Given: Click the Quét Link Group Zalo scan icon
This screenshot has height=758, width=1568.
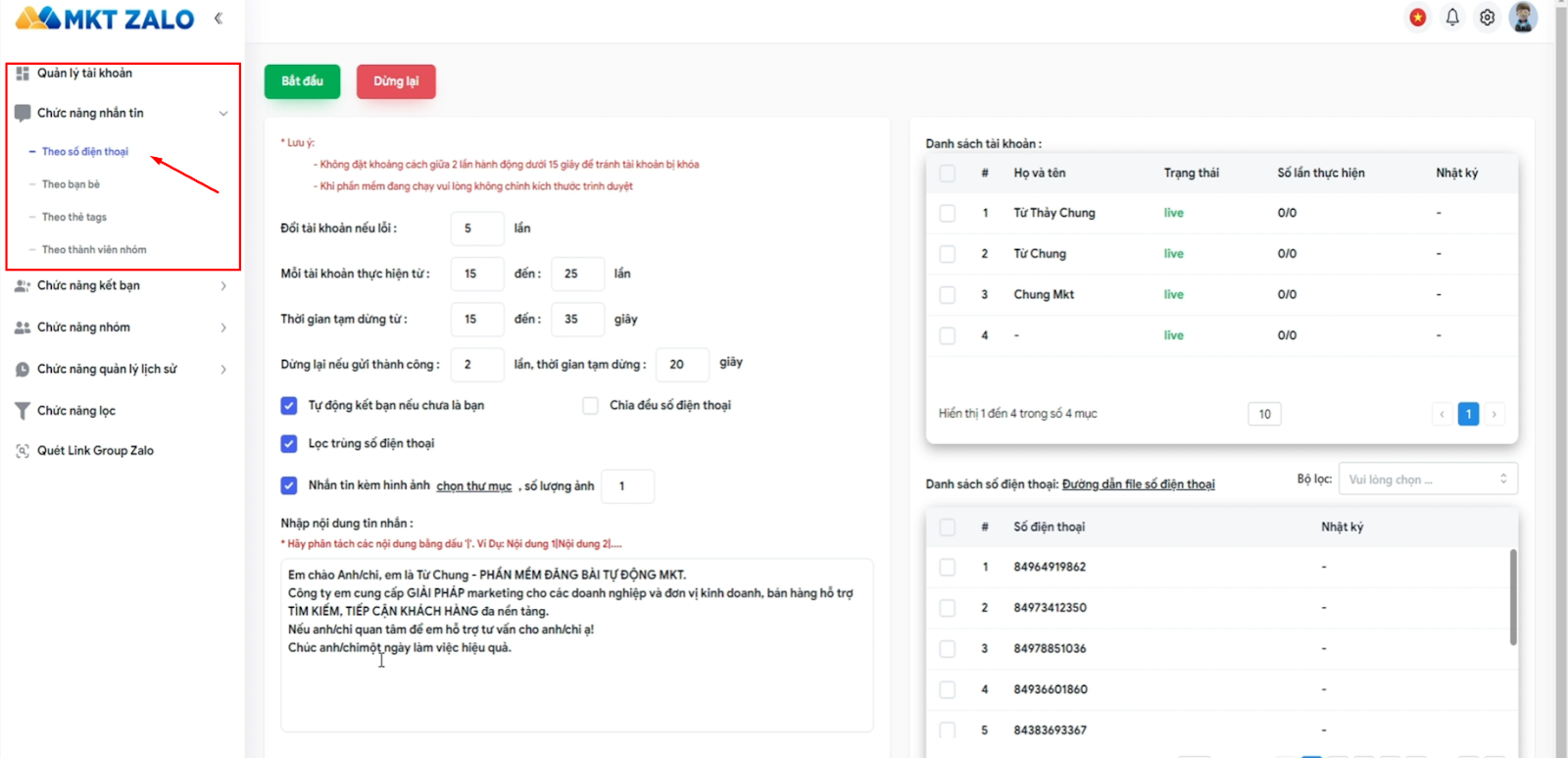Looking at the screenshot, I should coord(23,451).
